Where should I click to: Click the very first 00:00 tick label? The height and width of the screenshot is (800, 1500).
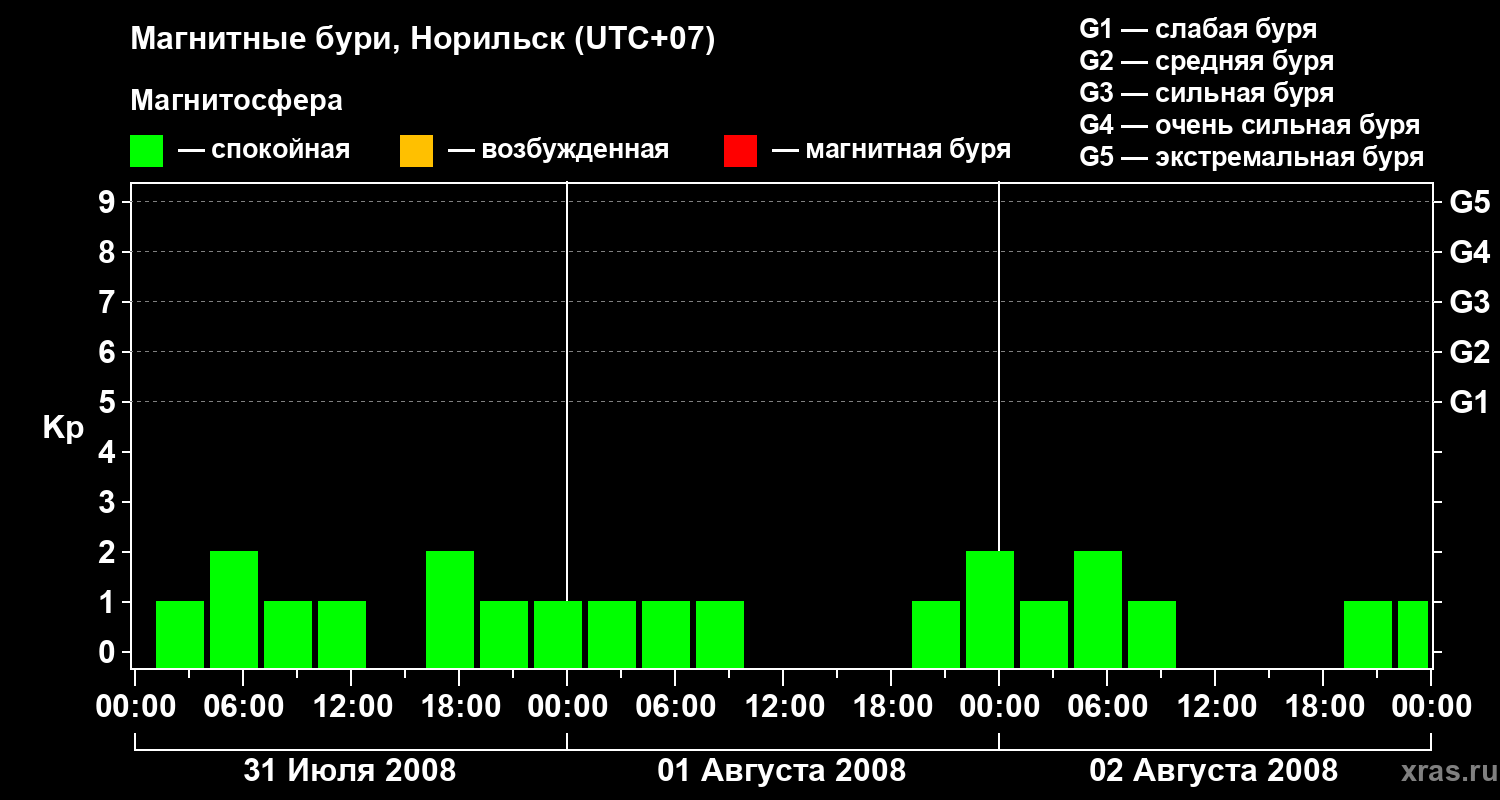135,707
